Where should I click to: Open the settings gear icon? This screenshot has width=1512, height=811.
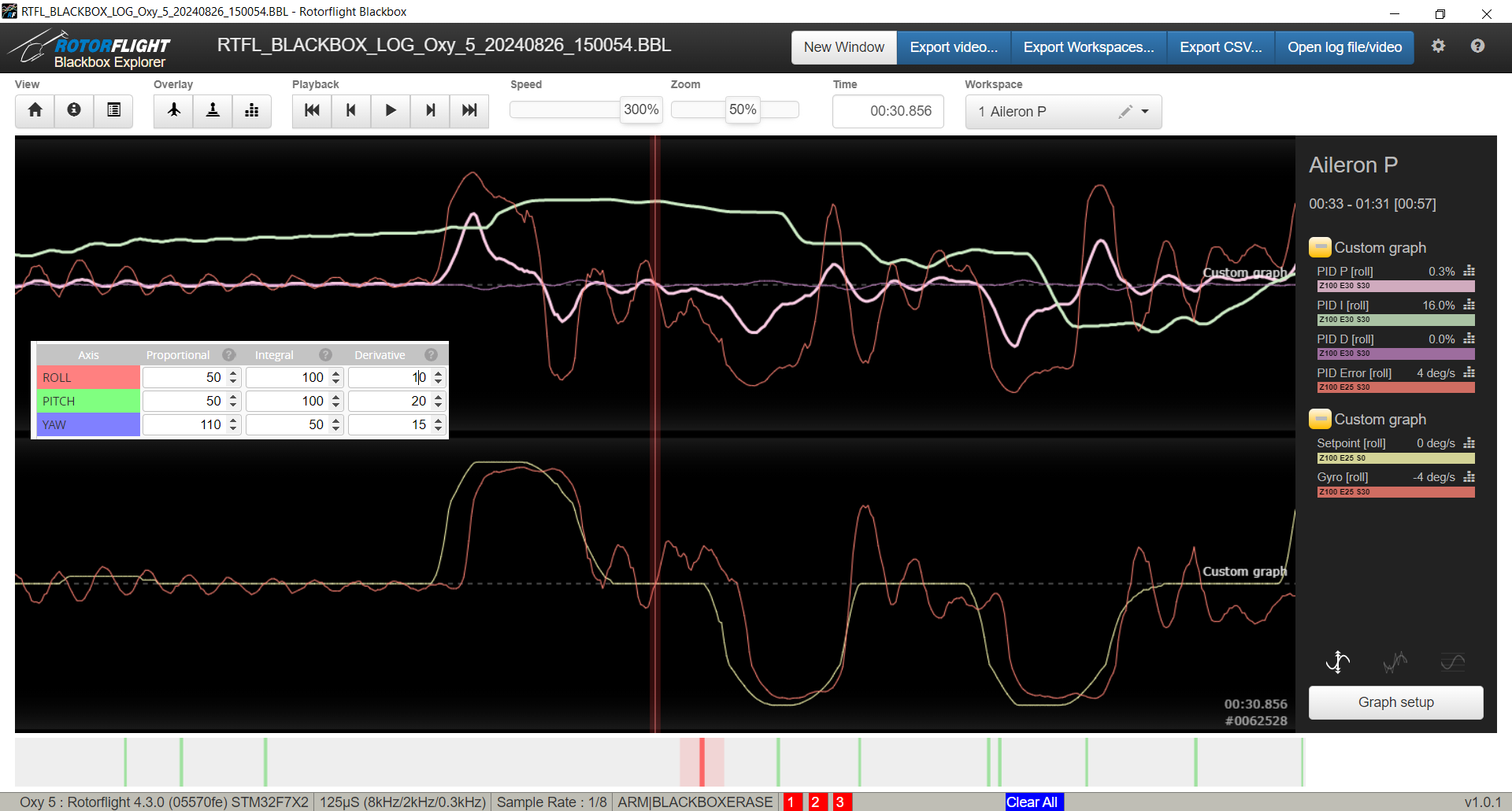pyautogui.click(x=1438, y=46)
